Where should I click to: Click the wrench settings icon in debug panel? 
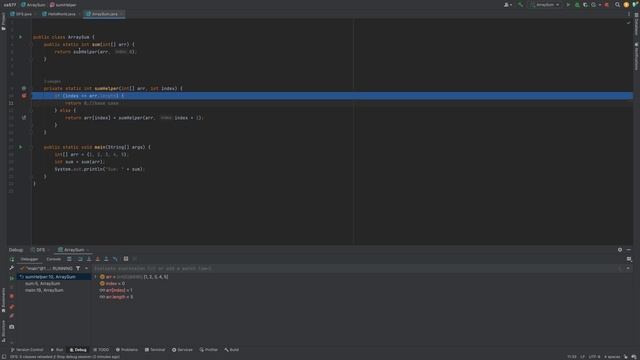(x=11, y=268)
